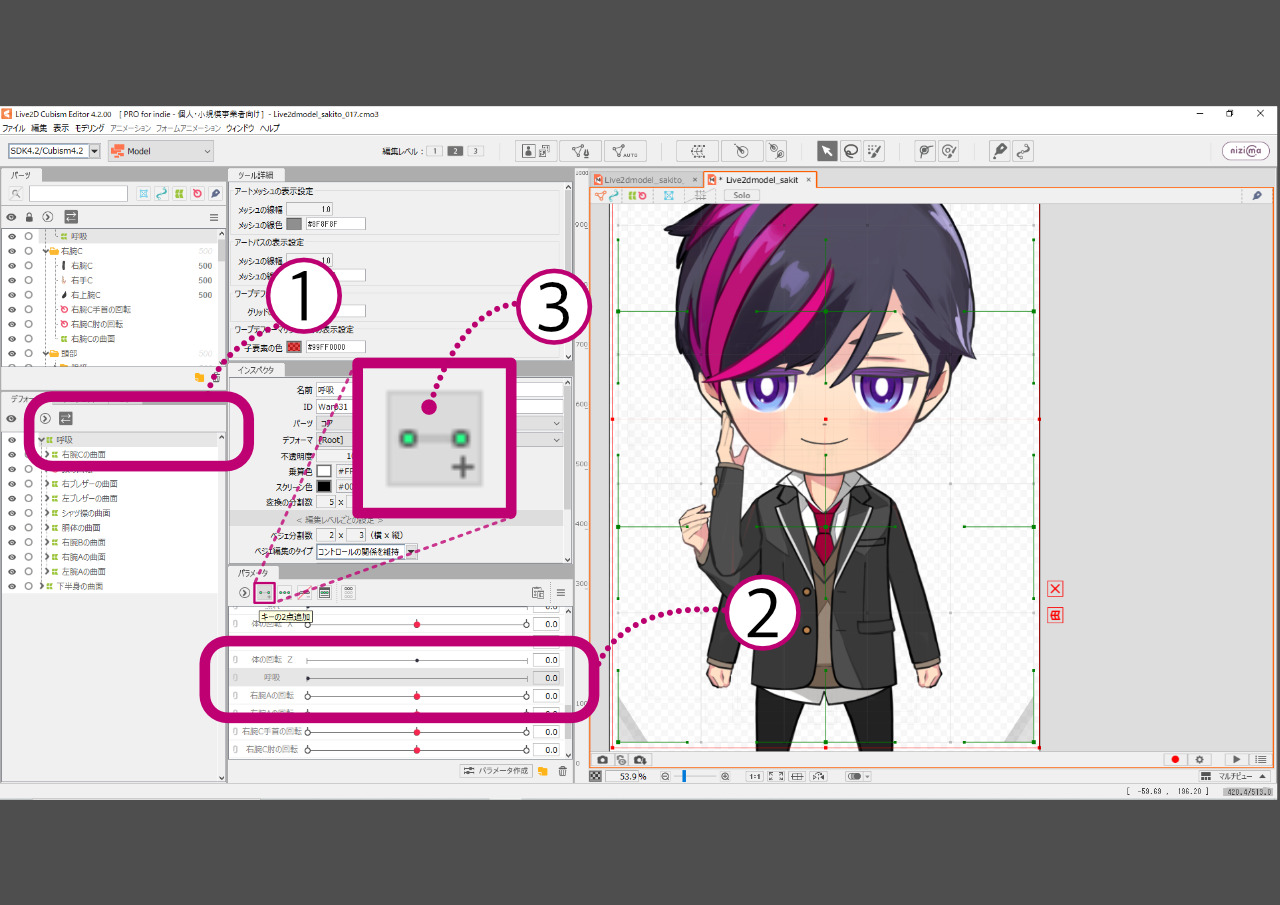Open the nizima button in toolbar
Viewport: 1280px width, 905px height.
(x=1245, y=151)
